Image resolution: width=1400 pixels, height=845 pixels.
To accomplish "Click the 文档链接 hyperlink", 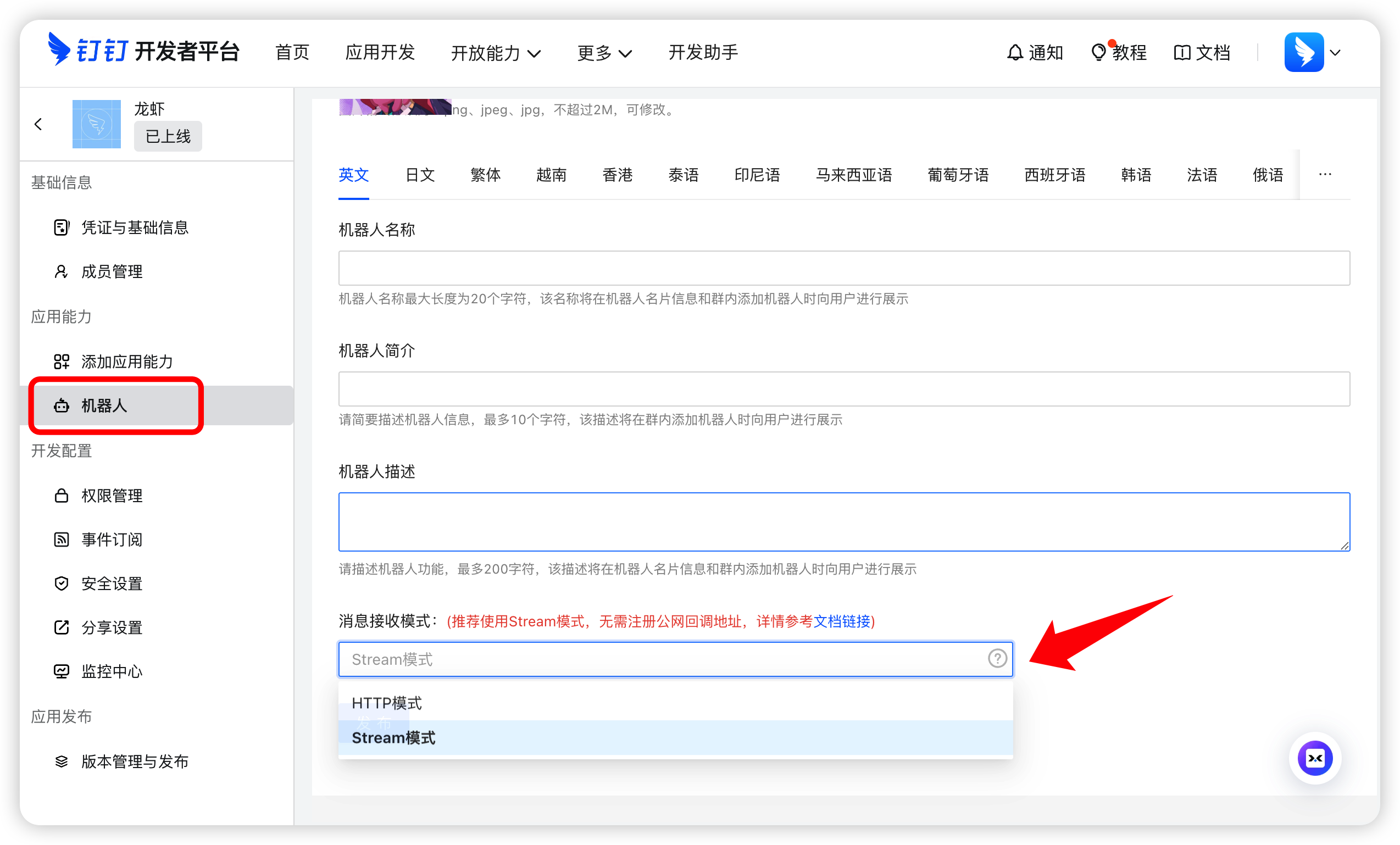I will point(843,622).
